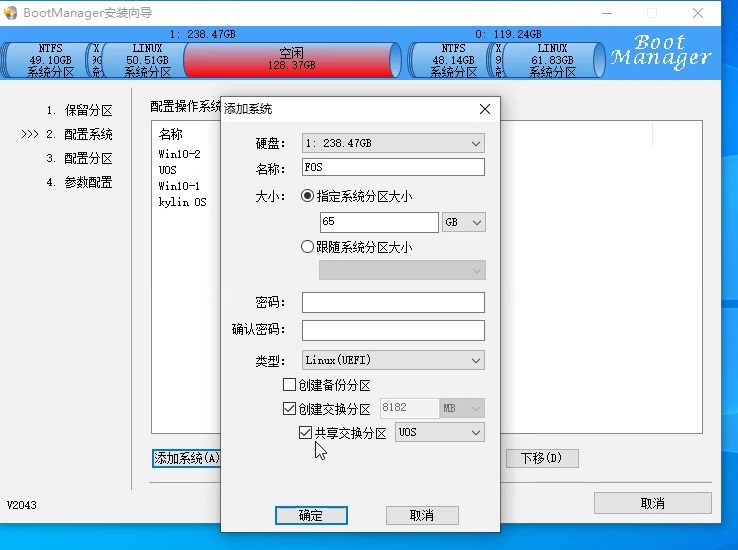Click the 密码 password field
738x550 pixels.
click(x=393, y=303)
